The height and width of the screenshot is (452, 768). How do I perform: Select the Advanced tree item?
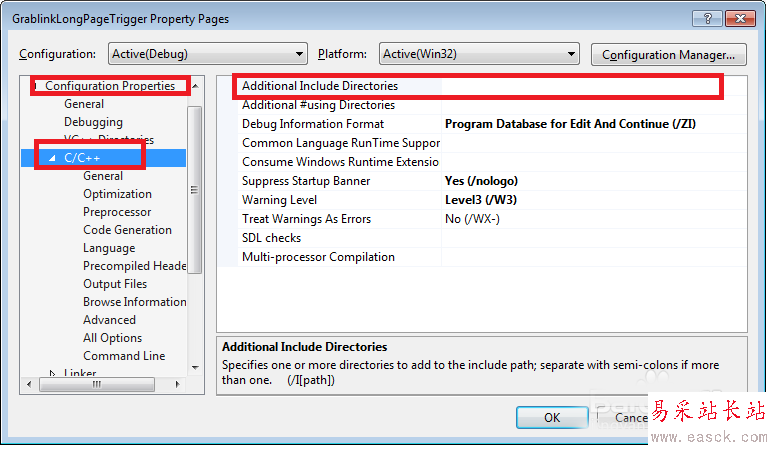(x=109, y=320)
